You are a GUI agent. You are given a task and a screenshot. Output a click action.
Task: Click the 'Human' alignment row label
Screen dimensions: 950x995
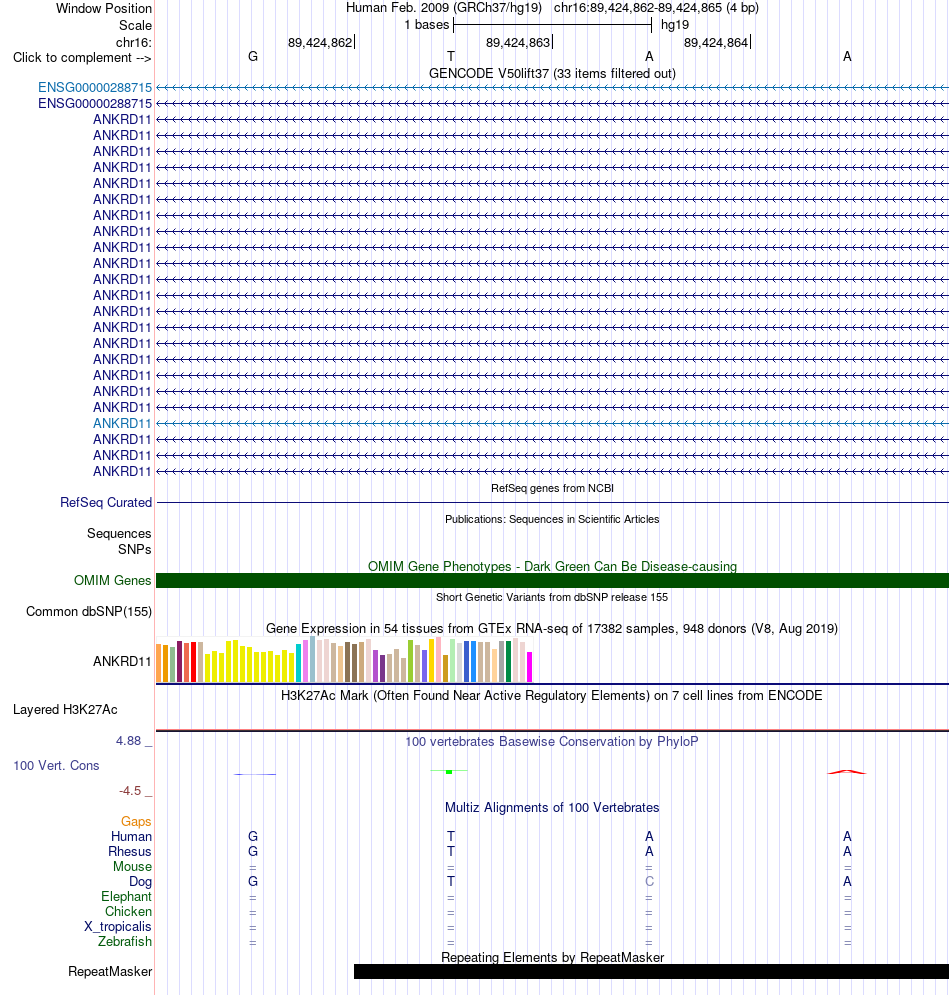tap(131, 836)
